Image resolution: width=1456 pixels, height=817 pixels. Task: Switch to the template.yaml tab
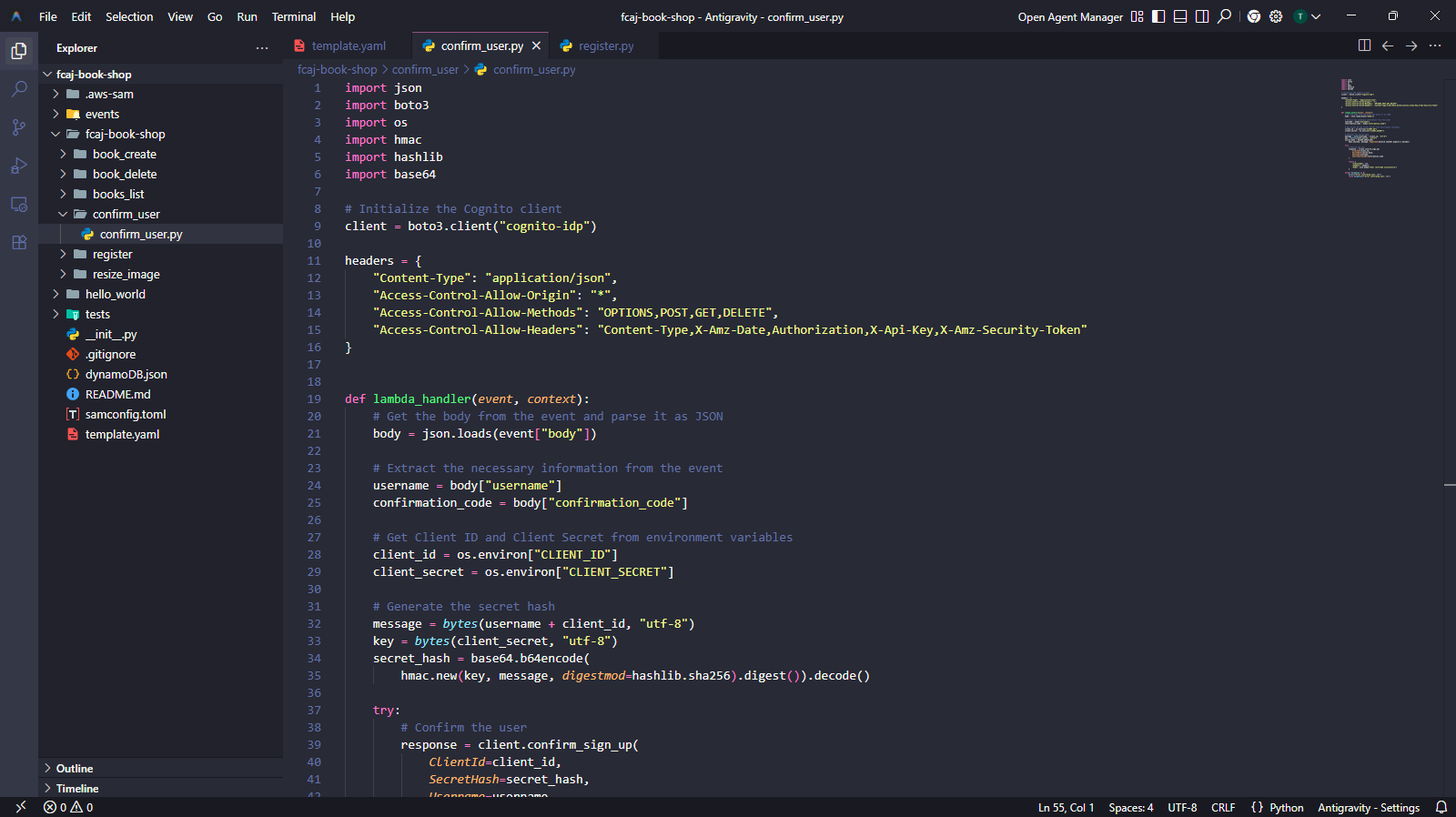(349, 45)
